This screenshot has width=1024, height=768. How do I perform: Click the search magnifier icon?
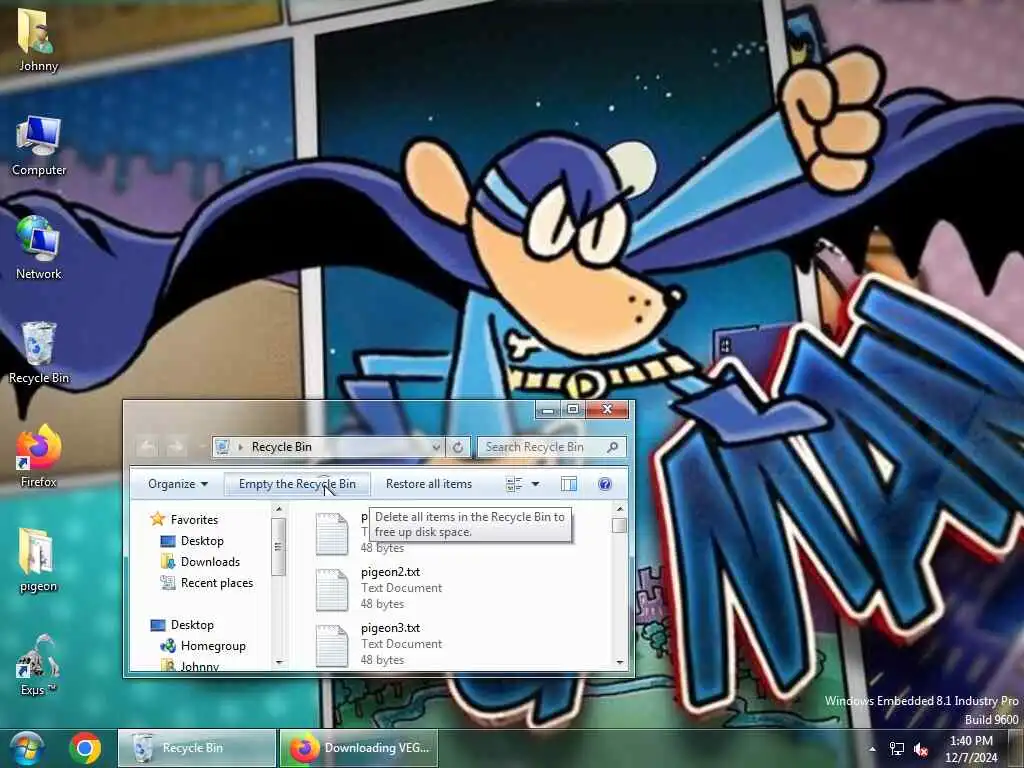tap(613, 447)
